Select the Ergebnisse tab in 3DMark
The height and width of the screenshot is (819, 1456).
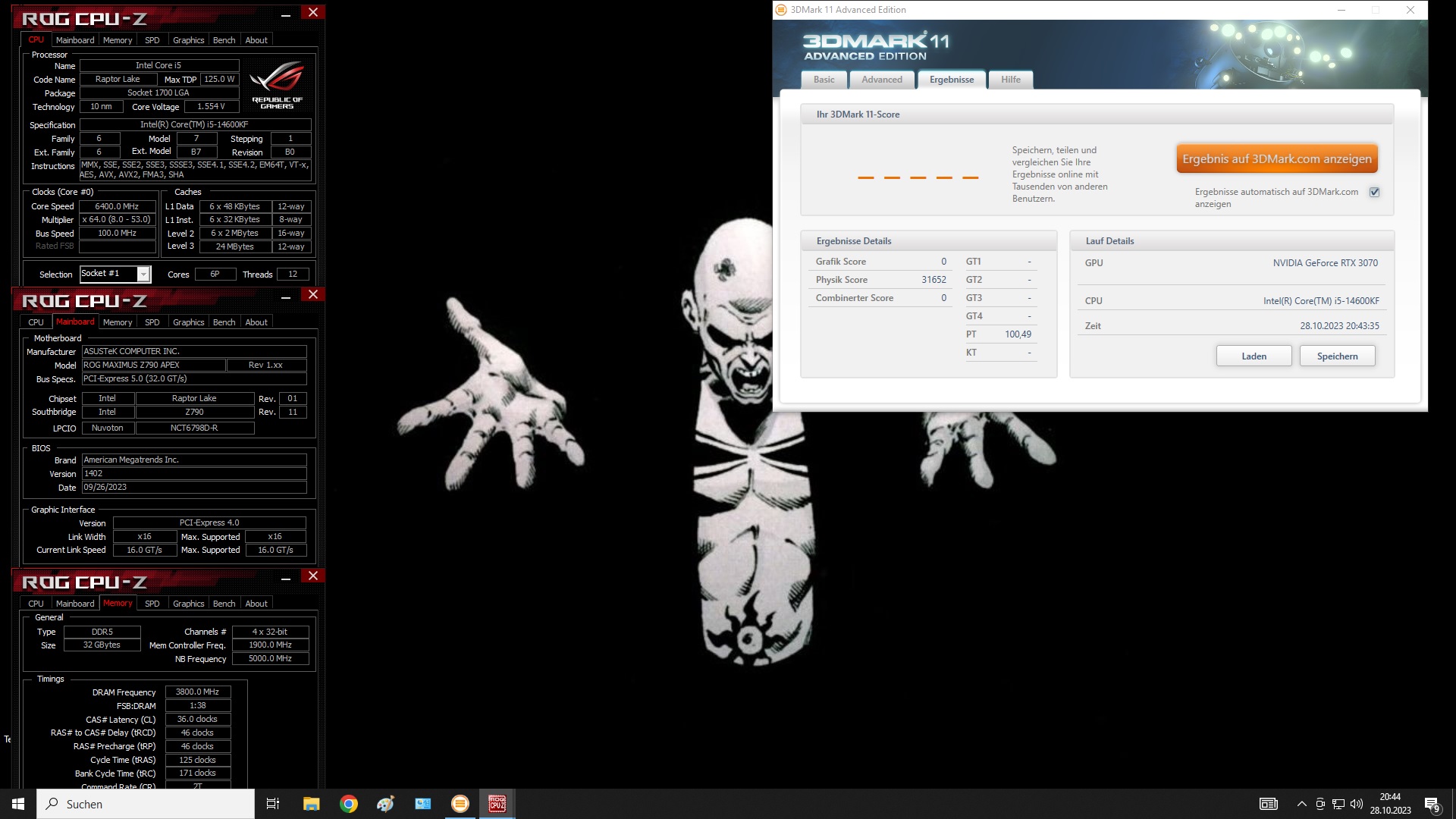952,80
